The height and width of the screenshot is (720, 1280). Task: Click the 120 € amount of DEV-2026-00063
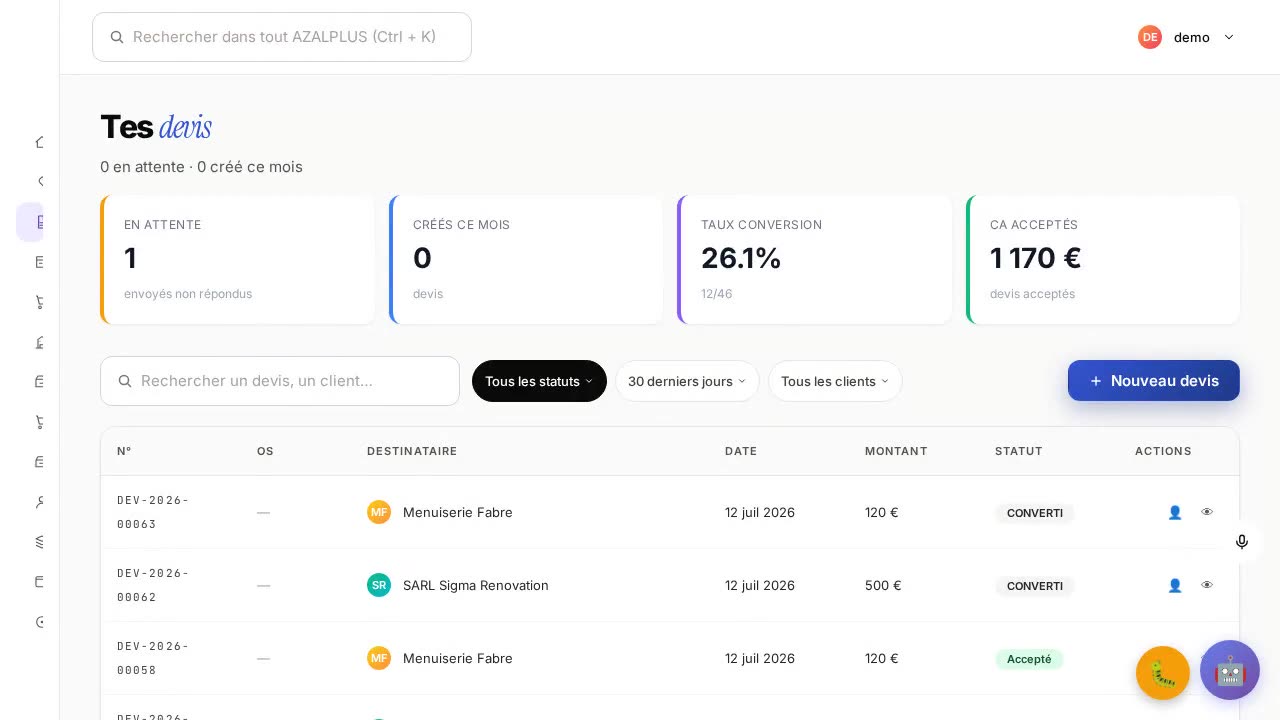(x=882, y=512)
